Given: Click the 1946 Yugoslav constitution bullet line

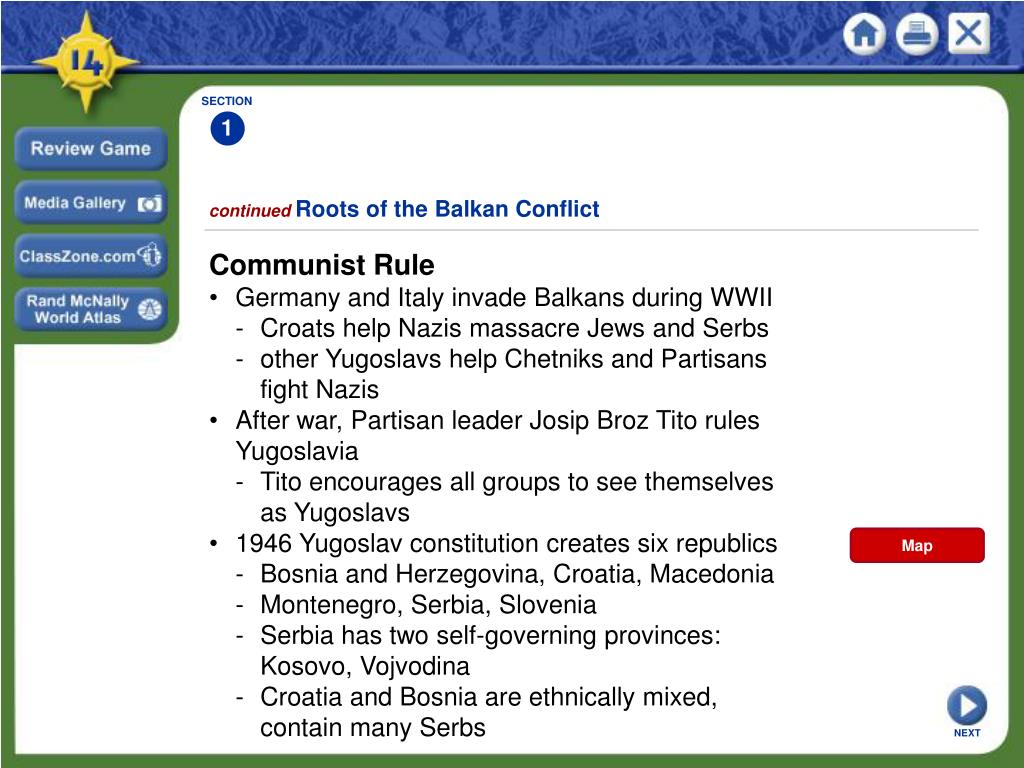Looking at the screenshot, I should pyautogui.click(x=506, y=543).
